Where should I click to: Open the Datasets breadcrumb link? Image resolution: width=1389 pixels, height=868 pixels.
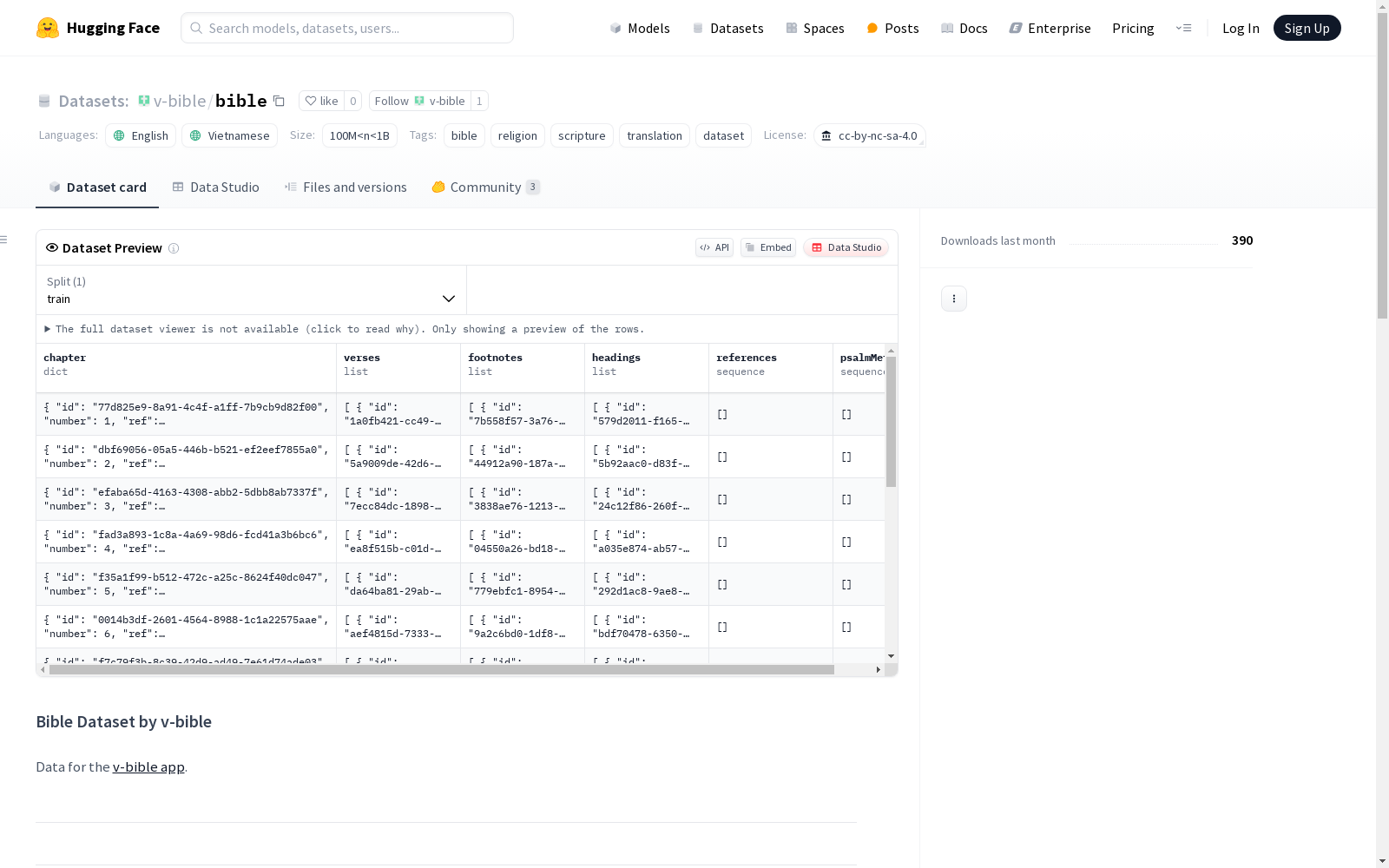(x=93, y=101)
